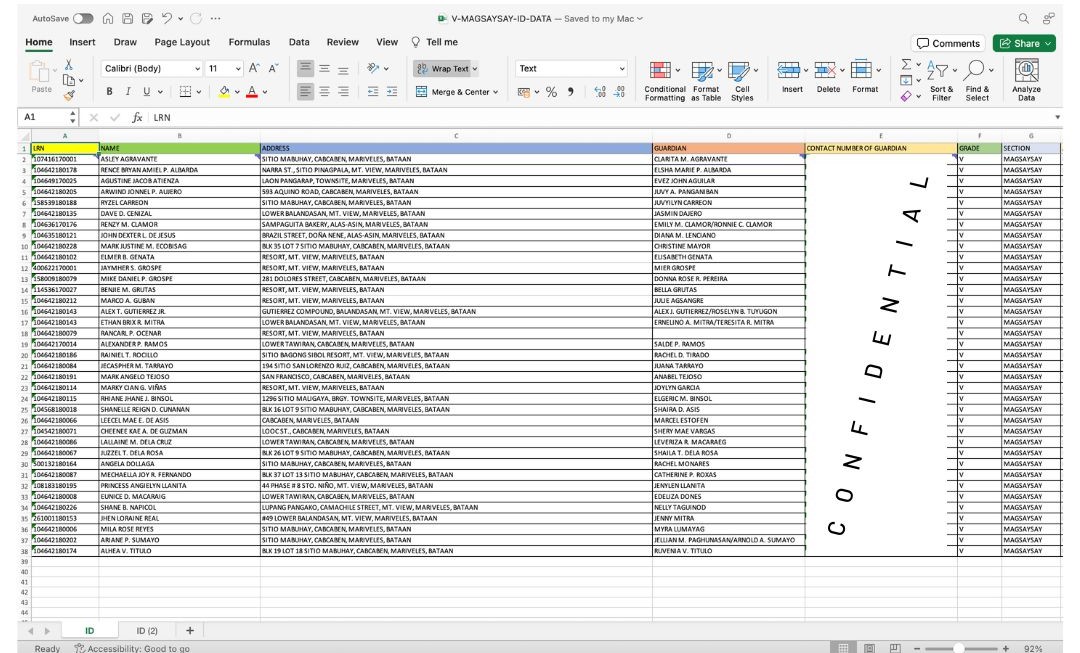Open the Page Layout ribbon tab
The height and width of the screenshot is (653, 1080).
182,42
